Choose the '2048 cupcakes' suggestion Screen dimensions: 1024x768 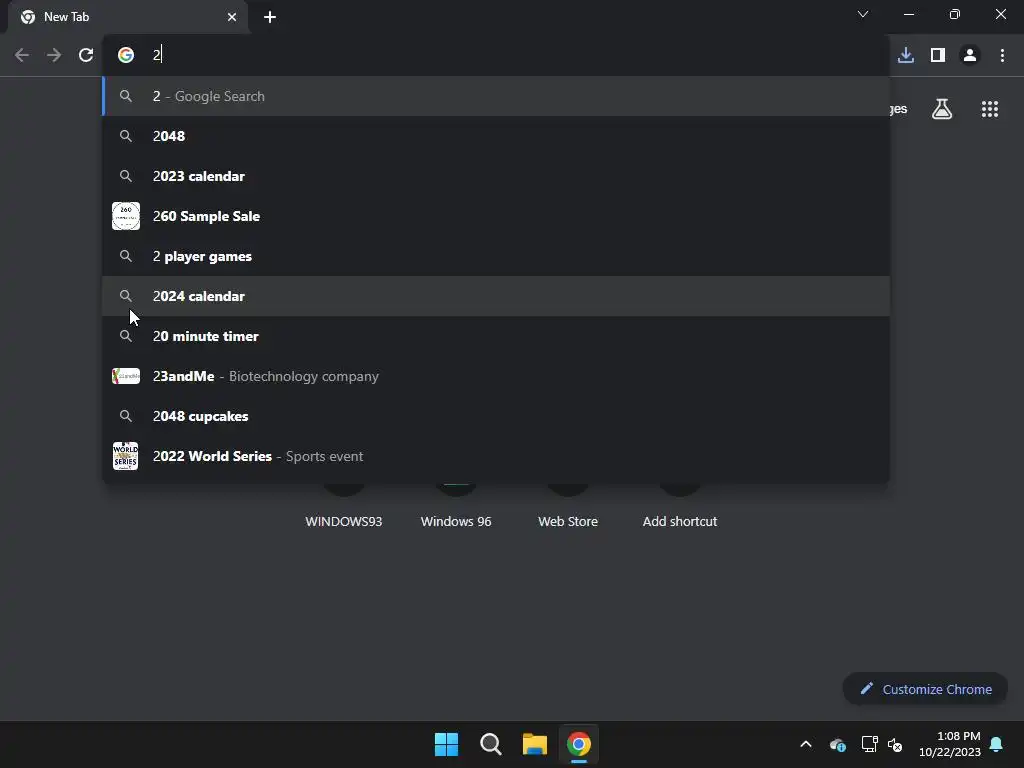point(496,416)
